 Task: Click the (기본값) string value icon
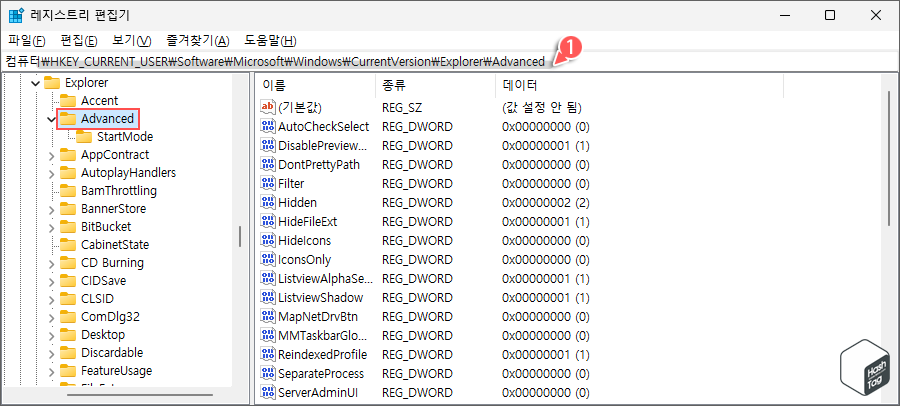click(x=268, y=107)
